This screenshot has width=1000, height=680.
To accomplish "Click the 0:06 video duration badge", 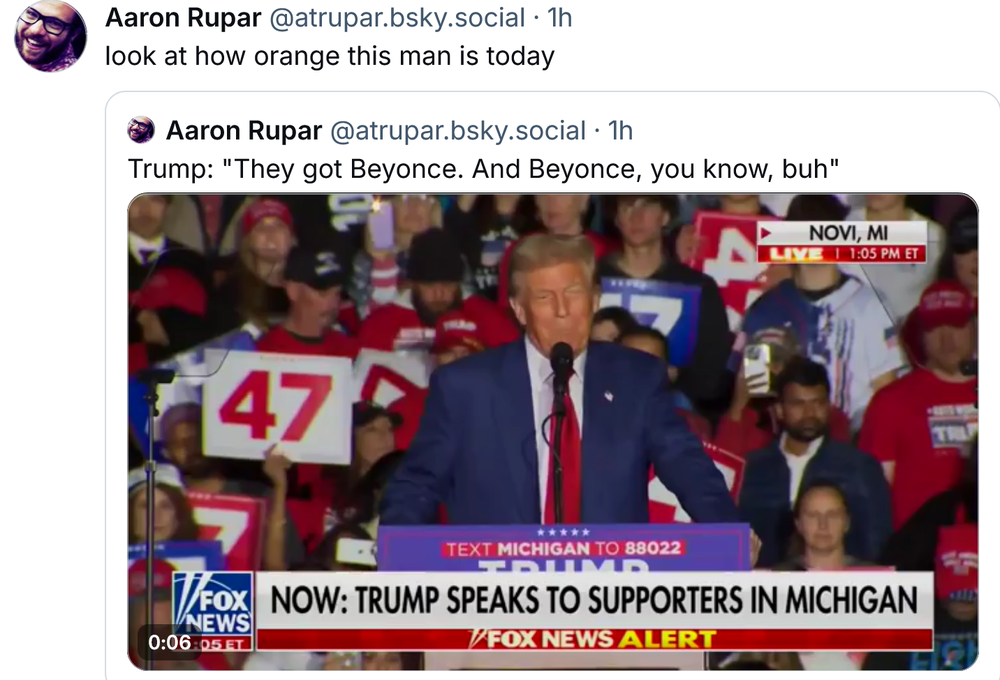I will (x=169, y=642).
